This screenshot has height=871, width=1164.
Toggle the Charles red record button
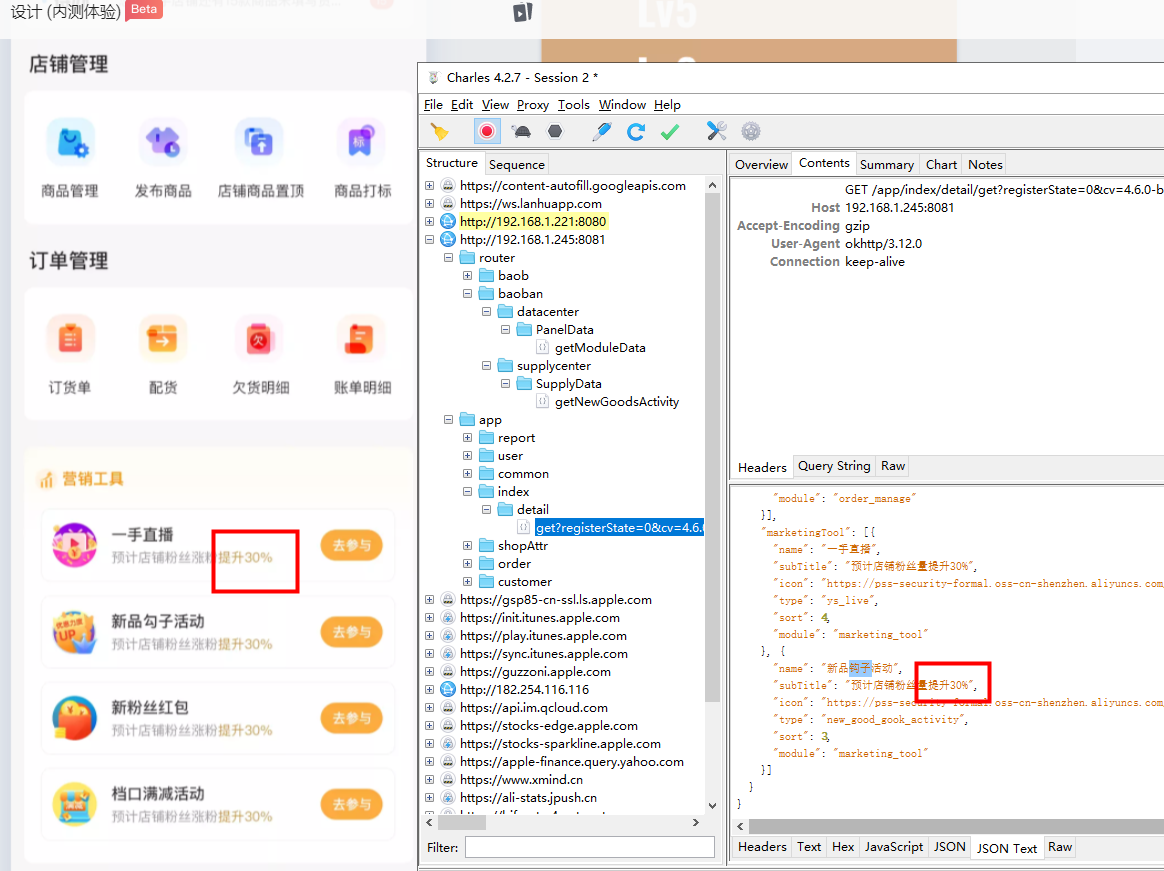click(x=487, y=131)
